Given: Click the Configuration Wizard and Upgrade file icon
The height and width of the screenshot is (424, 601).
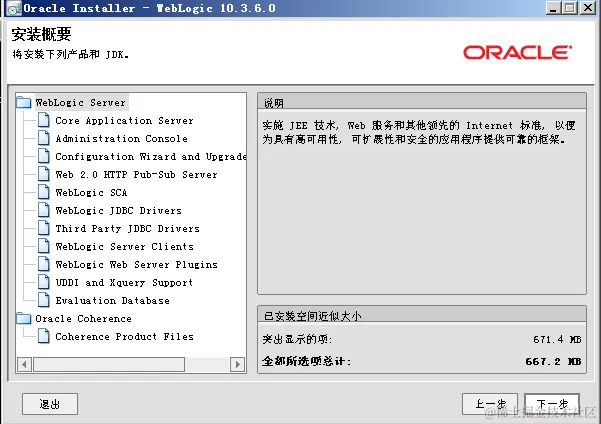Looking at the screenshot, I should coord(44,156).
